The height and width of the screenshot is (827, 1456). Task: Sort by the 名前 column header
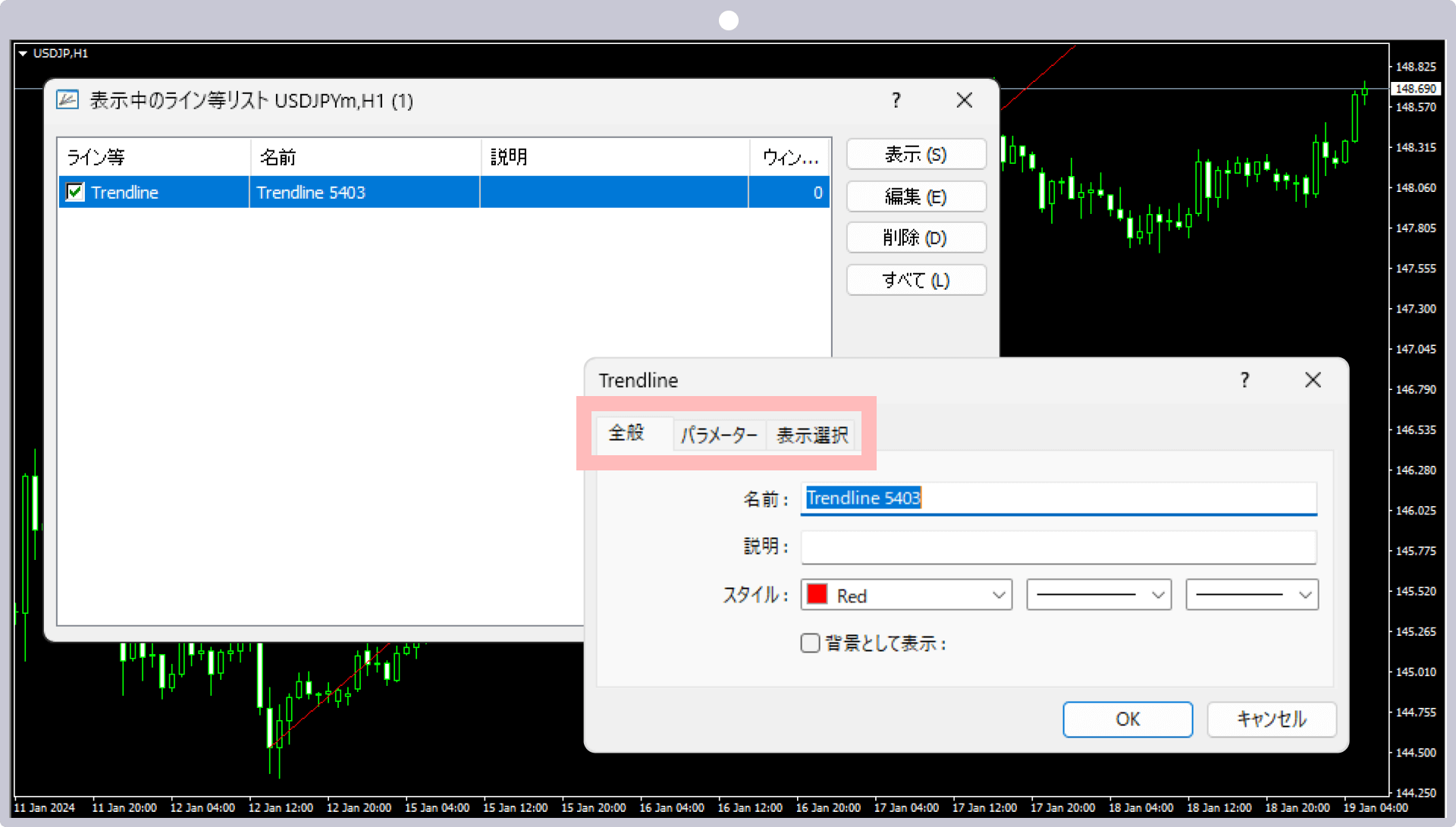click(x=366, y=157)
